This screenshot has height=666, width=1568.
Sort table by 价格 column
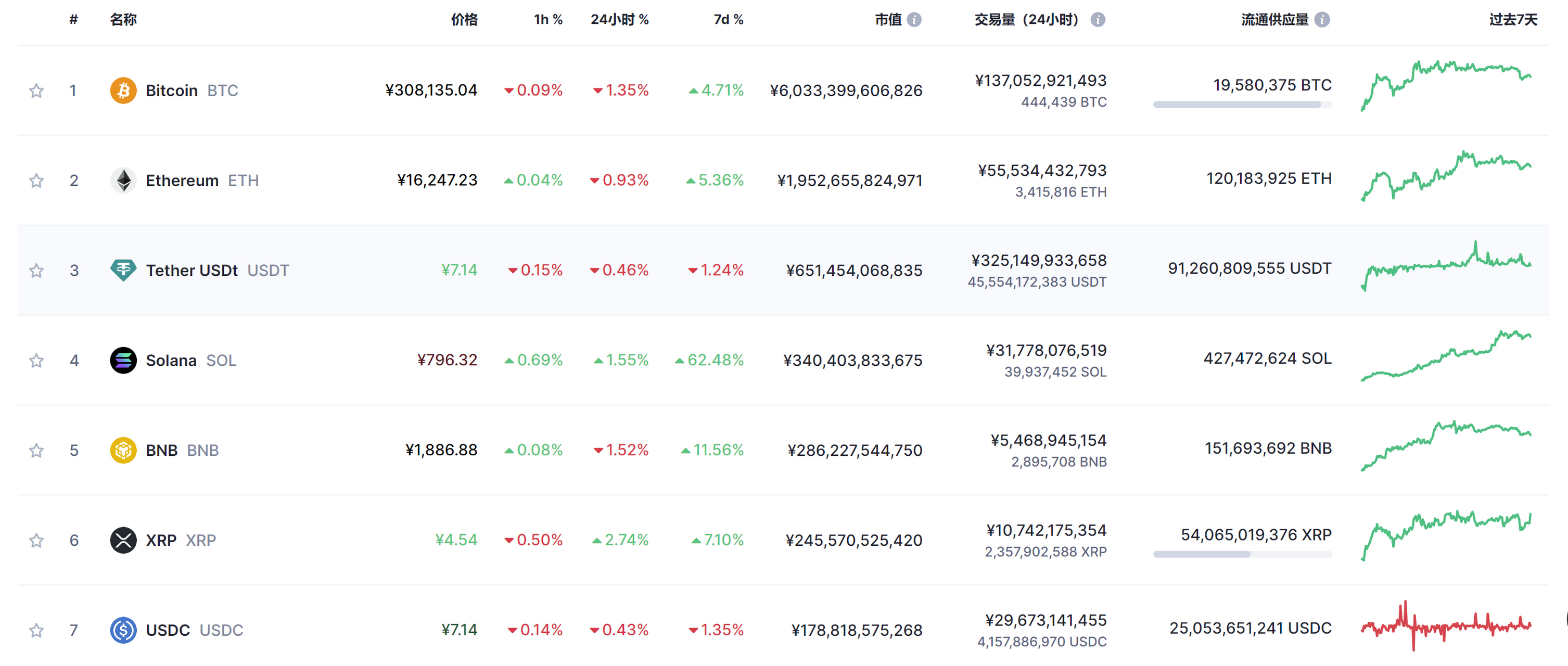464,20
